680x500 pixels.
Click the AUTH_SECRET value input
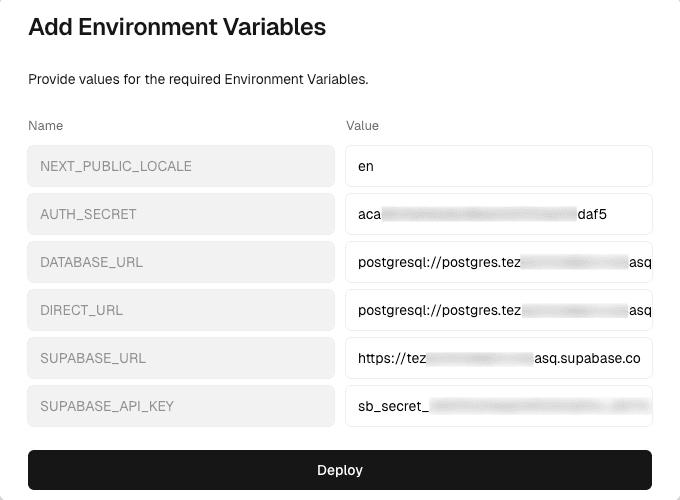point(498,214)
